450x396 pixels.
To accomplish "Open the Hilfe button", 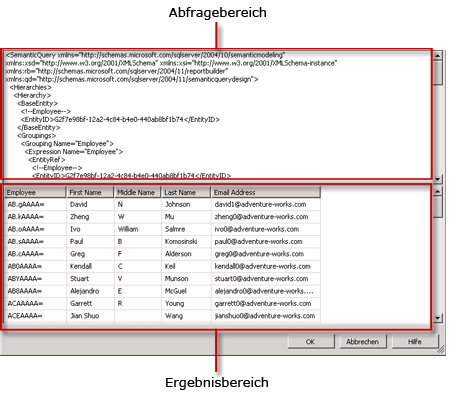I will tap(415, 342).
